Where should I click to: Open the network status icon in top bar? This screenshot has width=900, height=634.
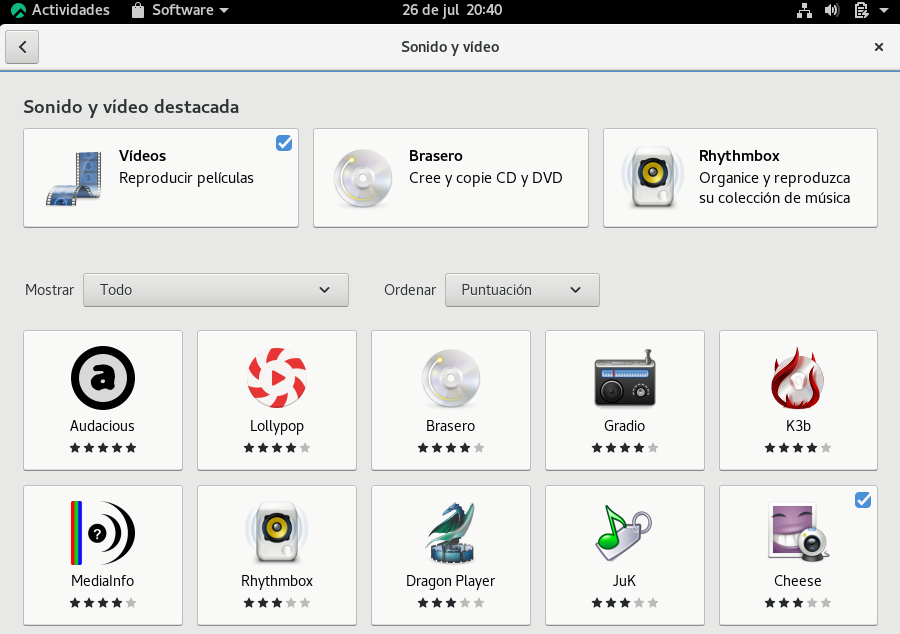point(804,10)
